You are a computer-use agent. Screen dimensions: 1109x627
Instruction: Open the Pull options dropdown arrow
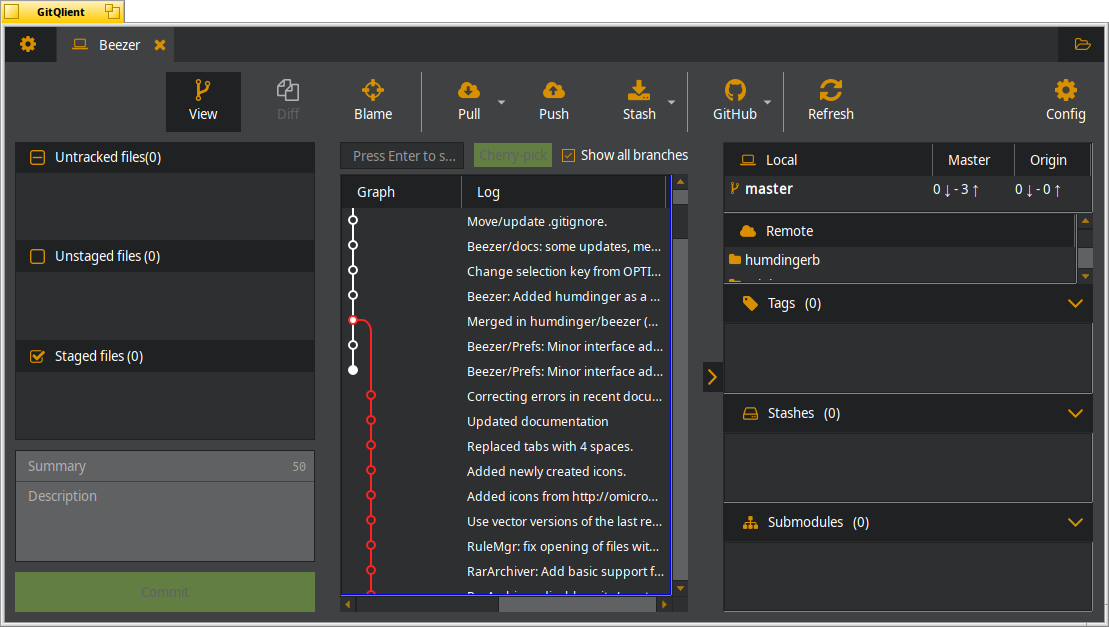pyautogui.click(x=501, y=102)
